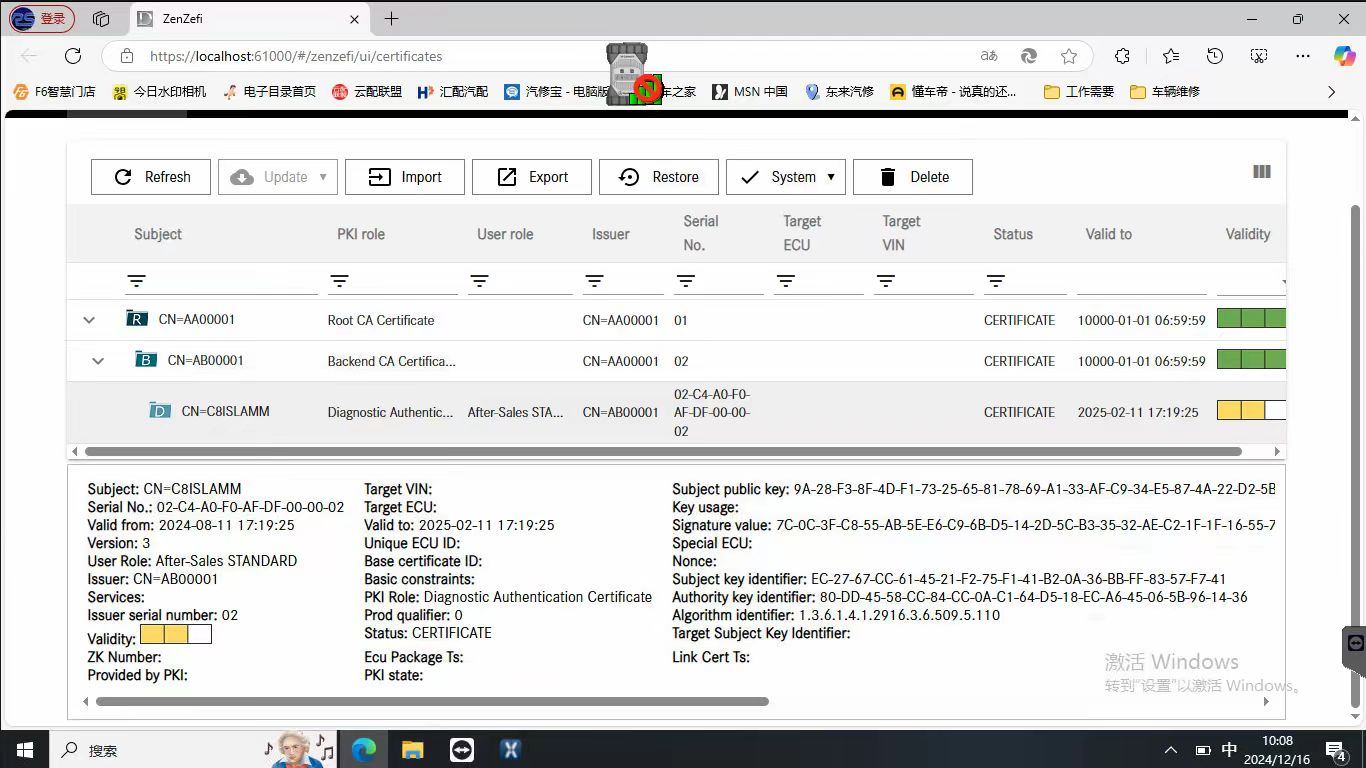
Task: Click the Restore button
Action: [x=659, y=177]
